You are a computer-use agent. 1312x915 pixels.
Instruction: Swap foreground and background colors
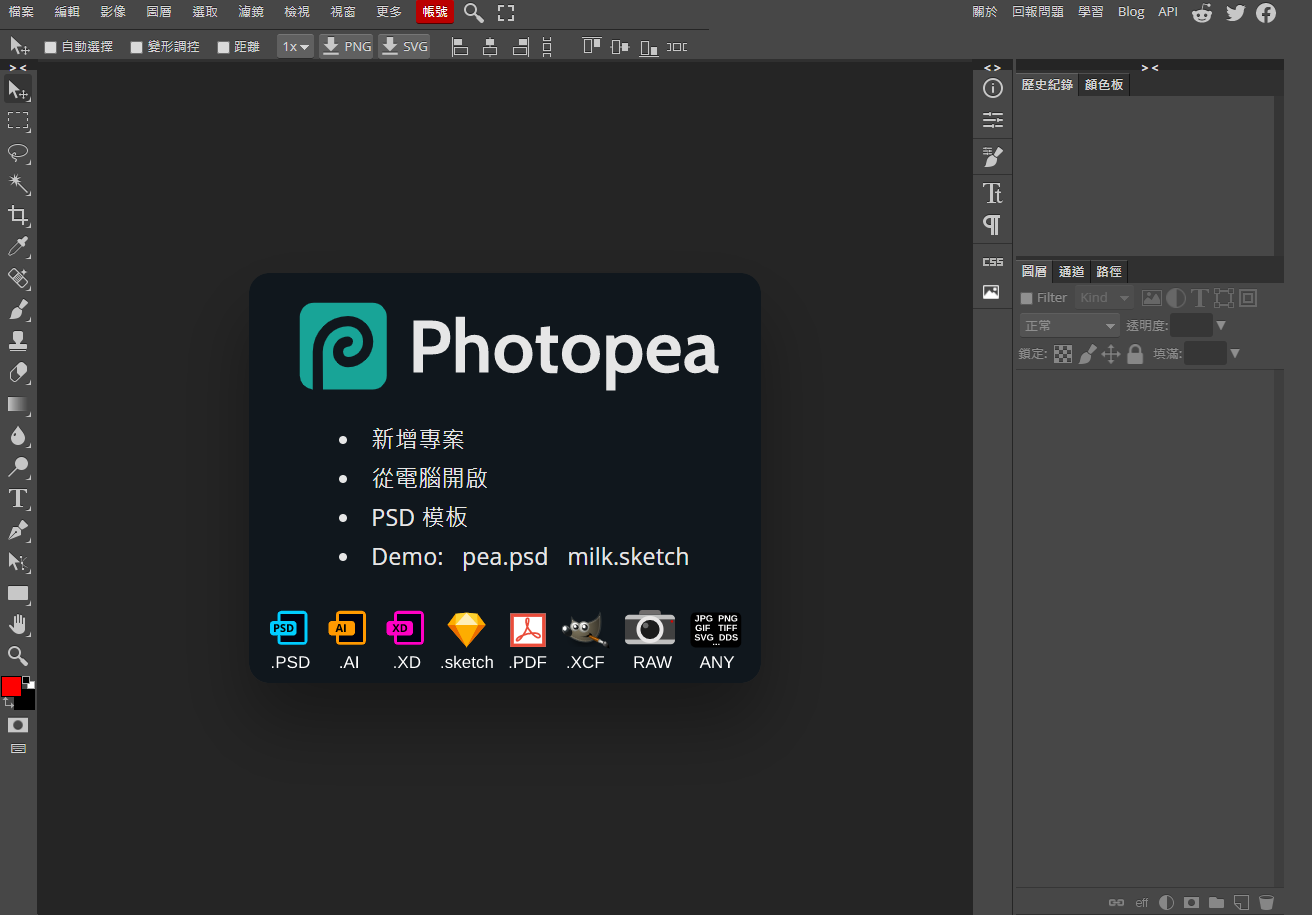click(8, 702)
